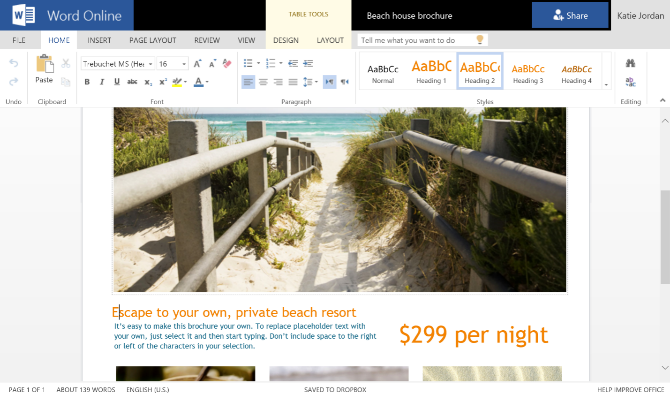Set left-to-right text direction
Screen dimensions: 670x394
(x=329, y=82)
